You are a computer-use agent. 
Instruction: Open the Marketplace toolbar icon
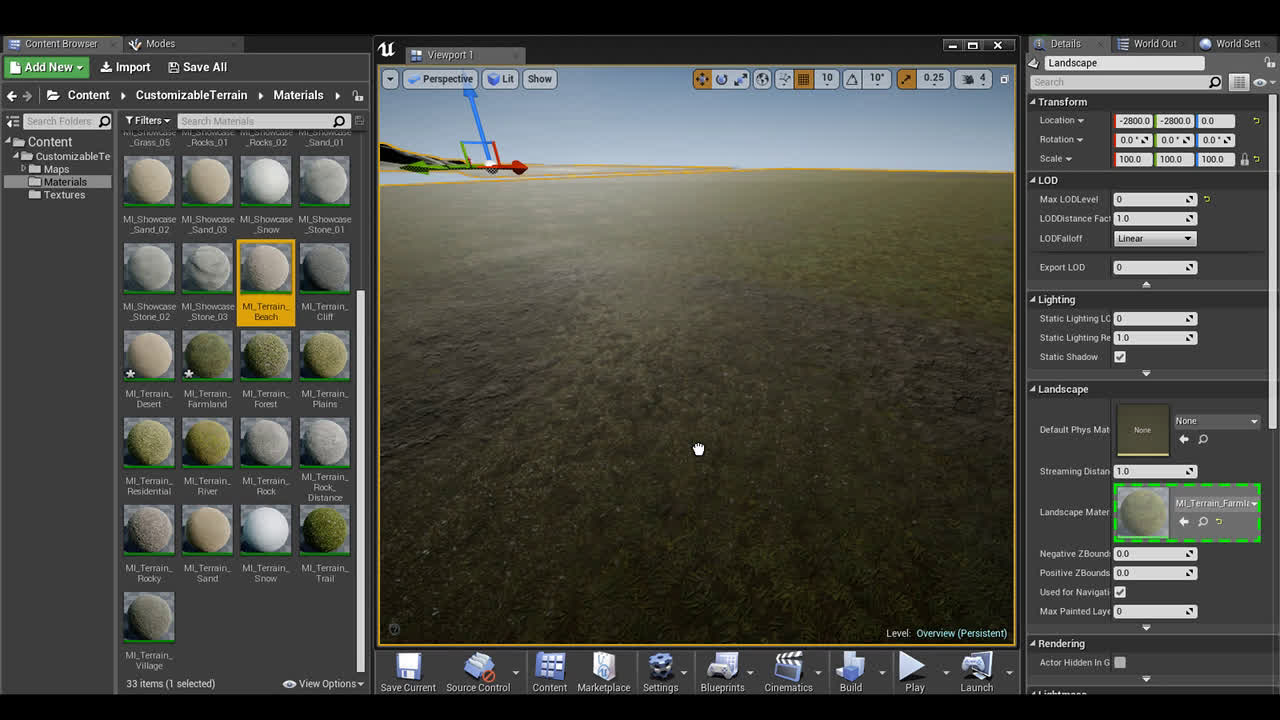[x=603, y=667]
